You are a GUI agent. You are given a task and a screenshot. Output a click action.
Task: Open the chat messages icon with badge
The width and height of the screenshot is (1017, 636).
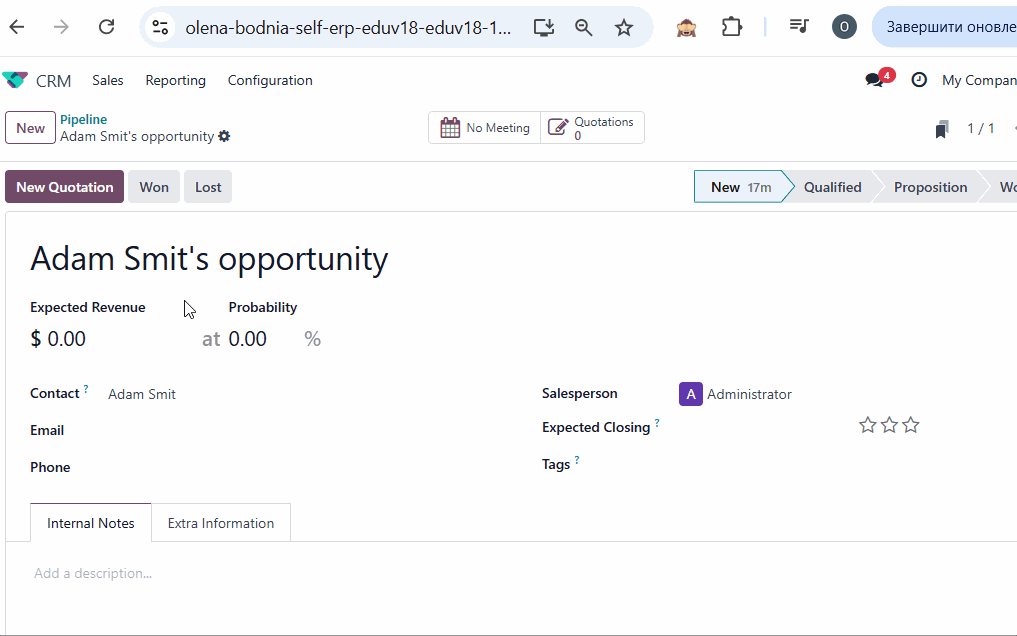[x=875, y=80]
